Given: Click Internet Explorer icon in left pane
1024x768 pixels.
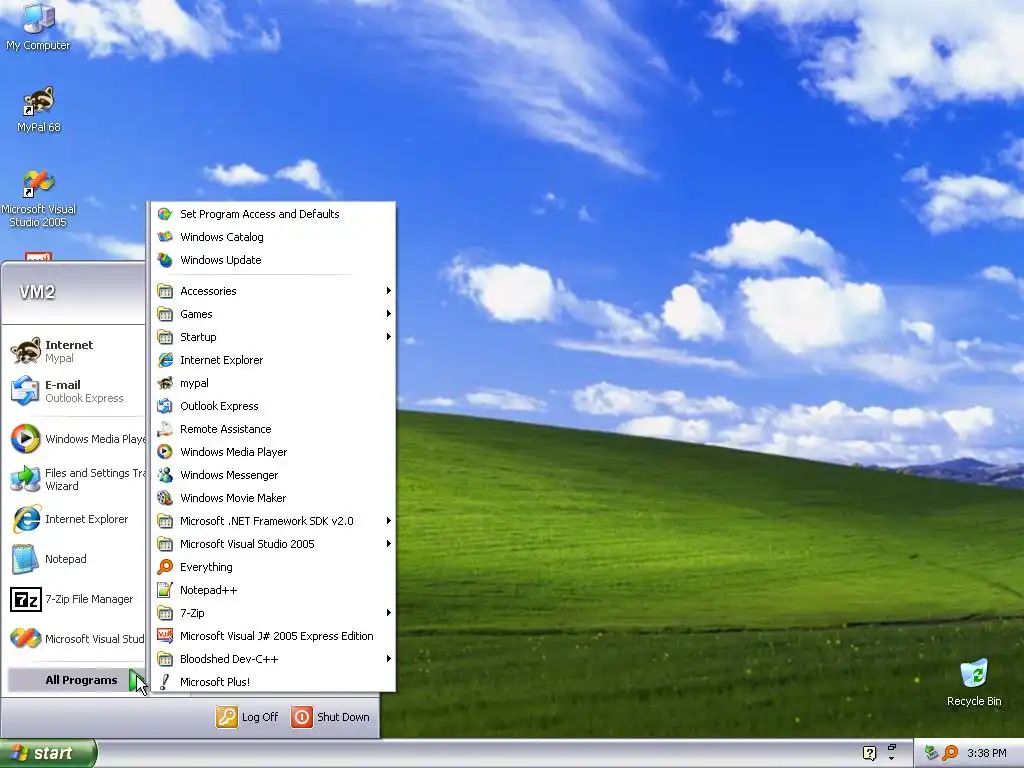Looking at the screenshot, I should tap(26, 519).
